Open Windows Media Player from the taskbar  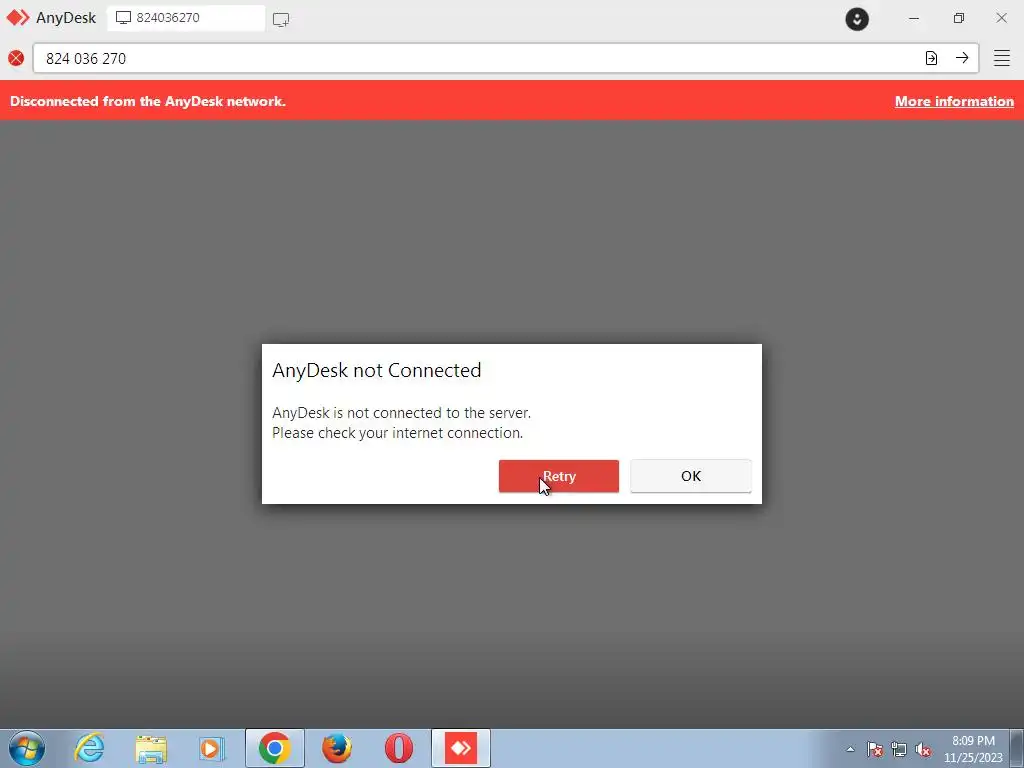212,748
